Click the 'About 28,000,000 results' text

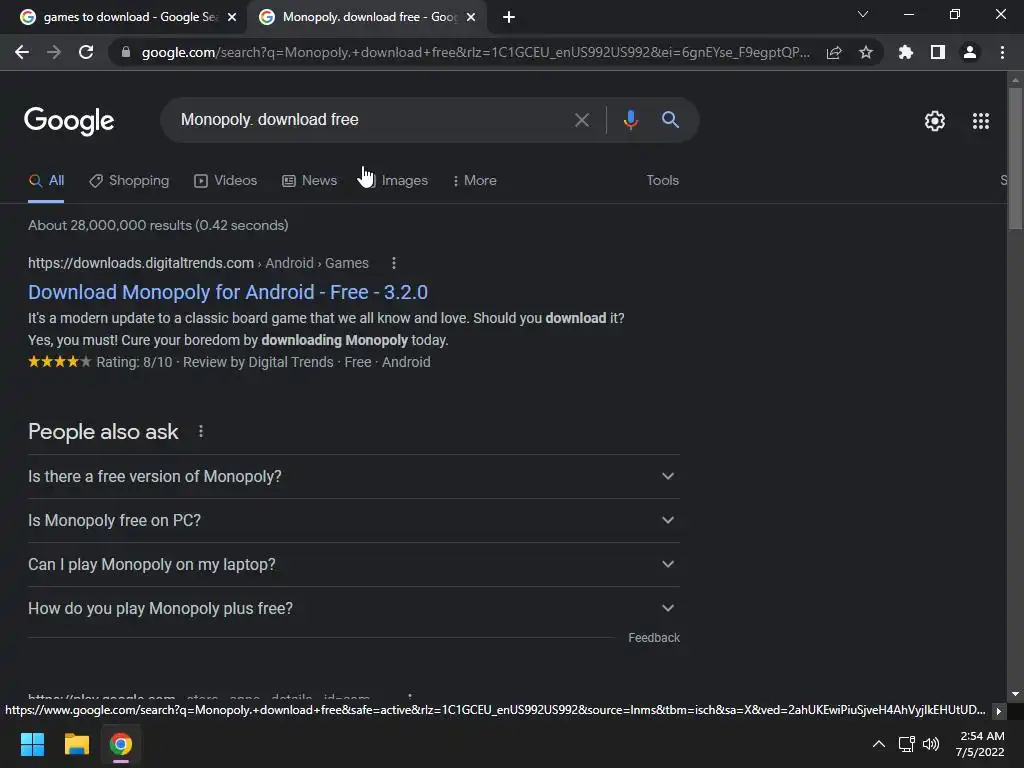coord(158,225)
